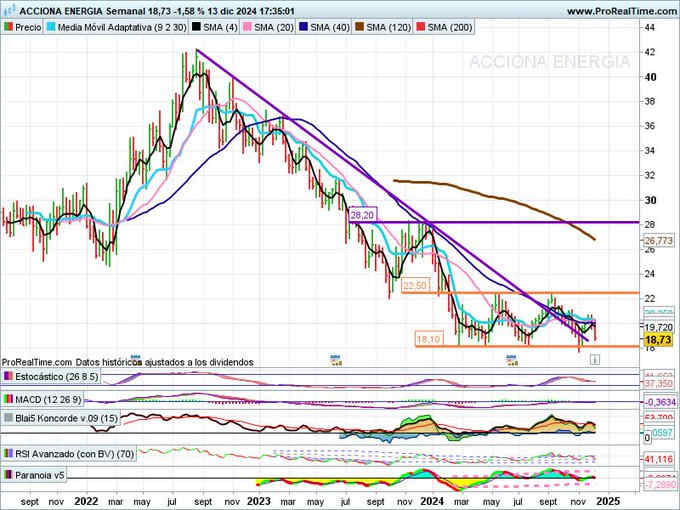Click the 18,10 support level label
Screen dimensions: 680x510
428,339
